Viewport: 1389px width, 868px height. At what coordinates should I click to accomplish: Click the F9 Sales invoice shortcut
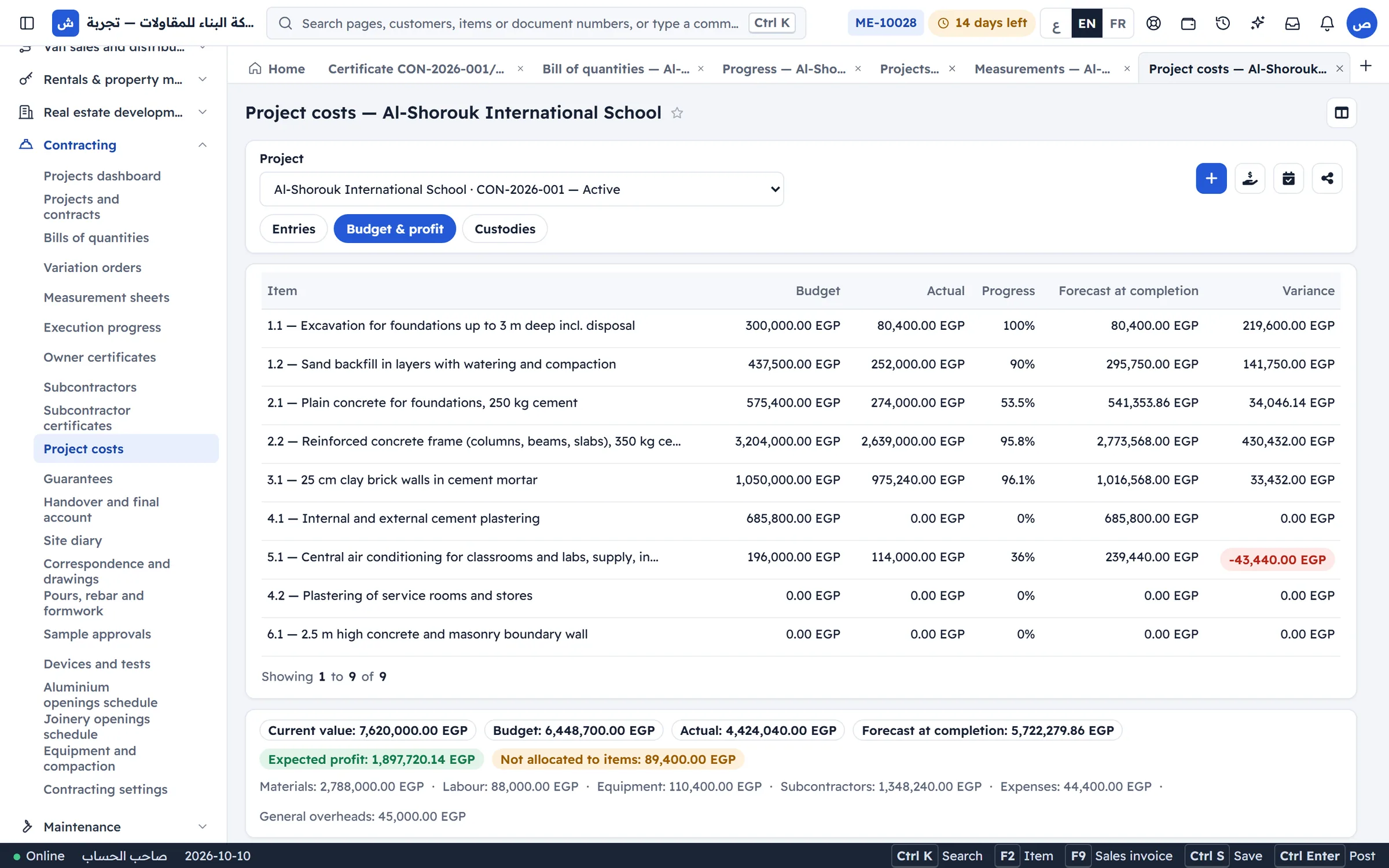pyautogui.click(x=1119, y=856)
